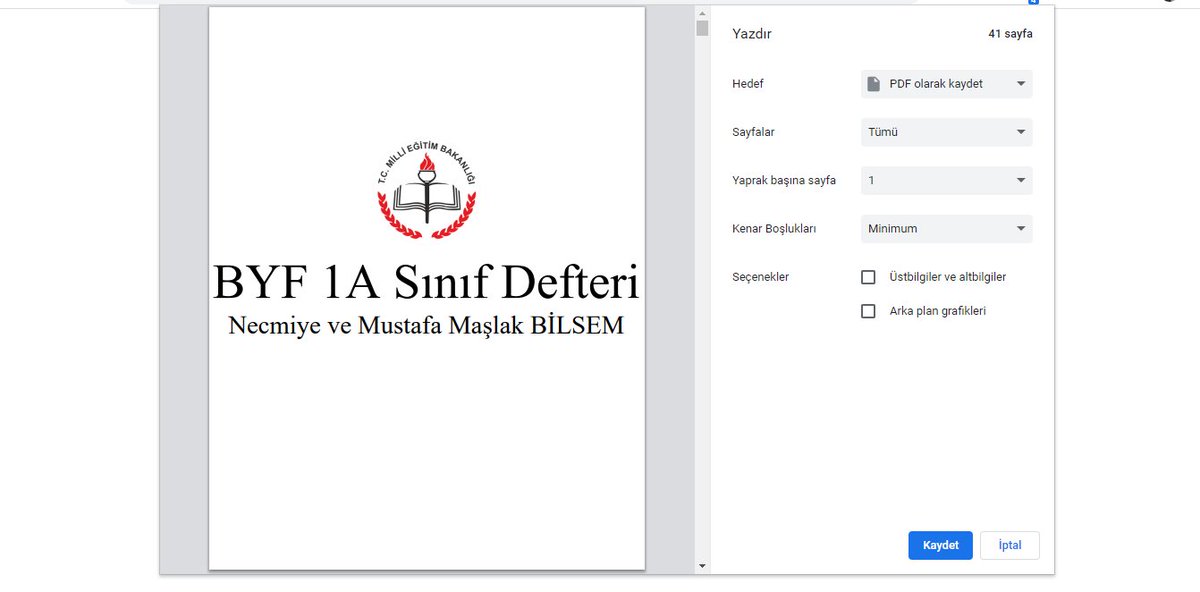Click the BYF 1A Sınıf Defteri title

click(x=426, y=282)
